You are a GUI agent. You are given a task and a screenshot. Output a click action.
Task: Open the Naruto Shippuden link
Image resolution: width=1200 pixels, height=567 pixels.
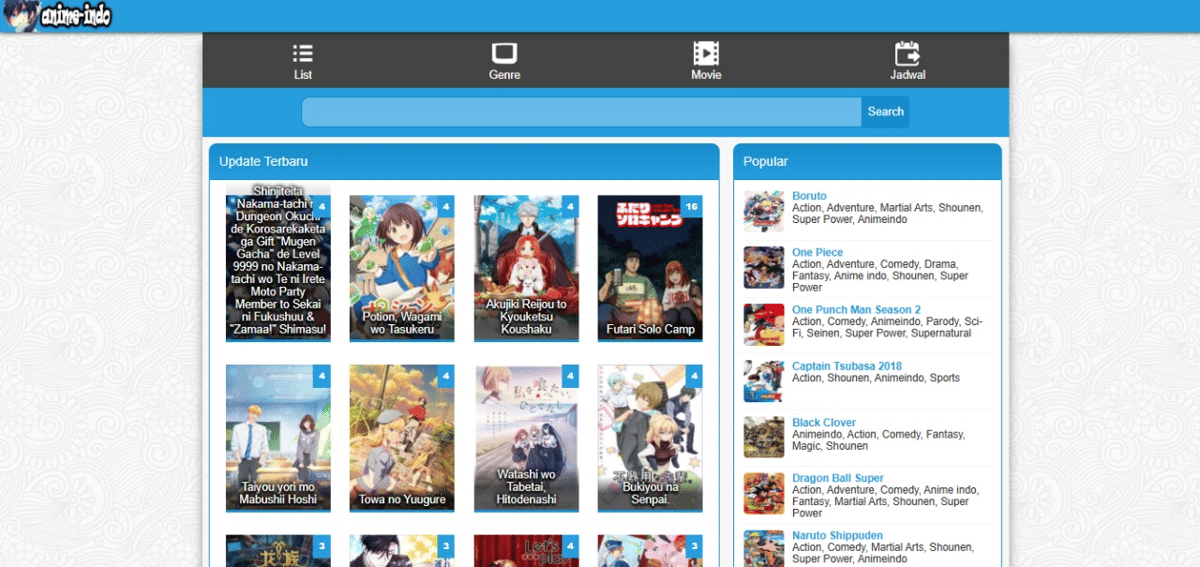click(x=838, y=535)
